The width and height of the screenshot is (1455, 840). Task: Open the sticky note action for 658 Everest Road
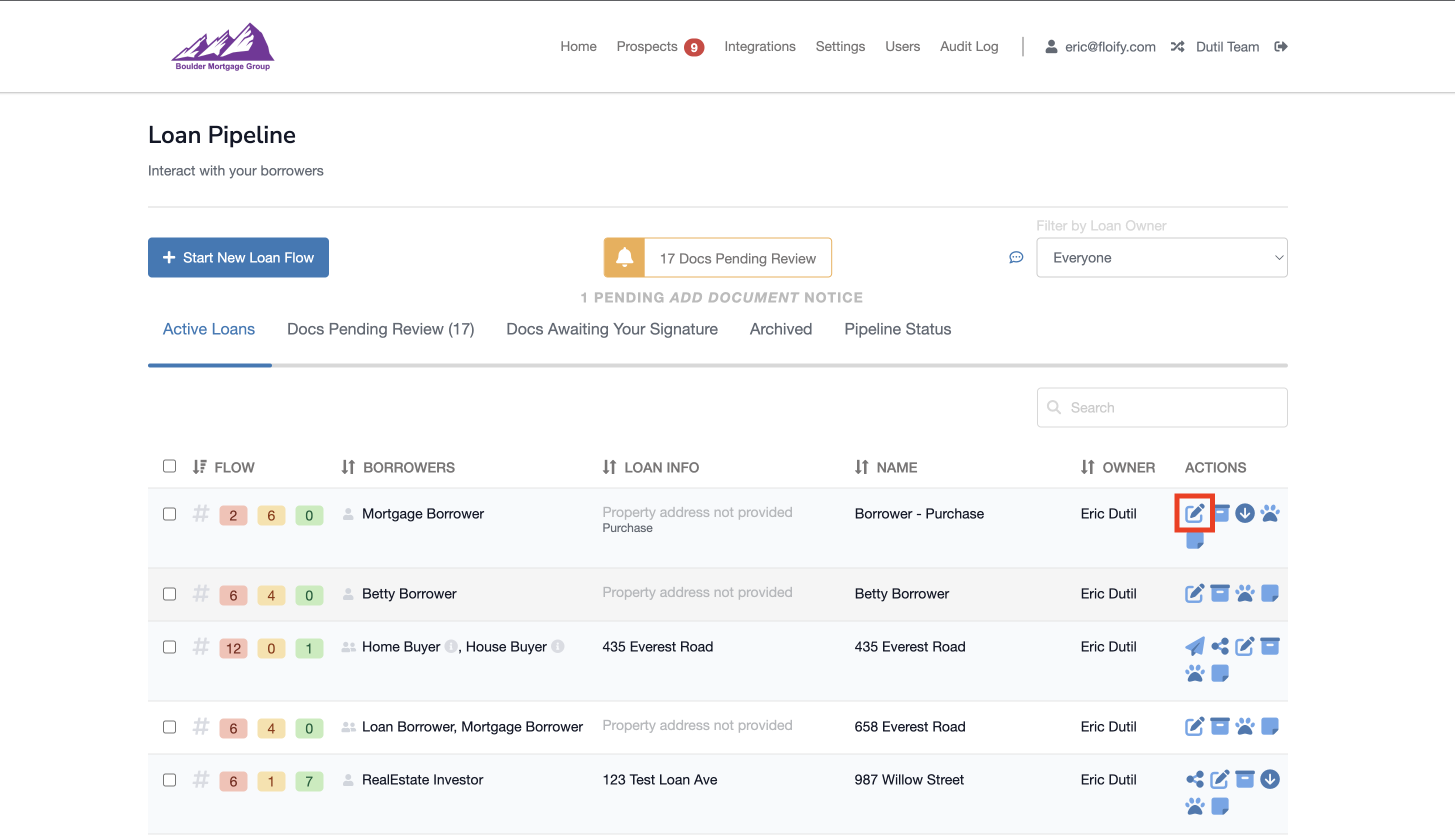pyautogui.click(x=1270, y=726)
